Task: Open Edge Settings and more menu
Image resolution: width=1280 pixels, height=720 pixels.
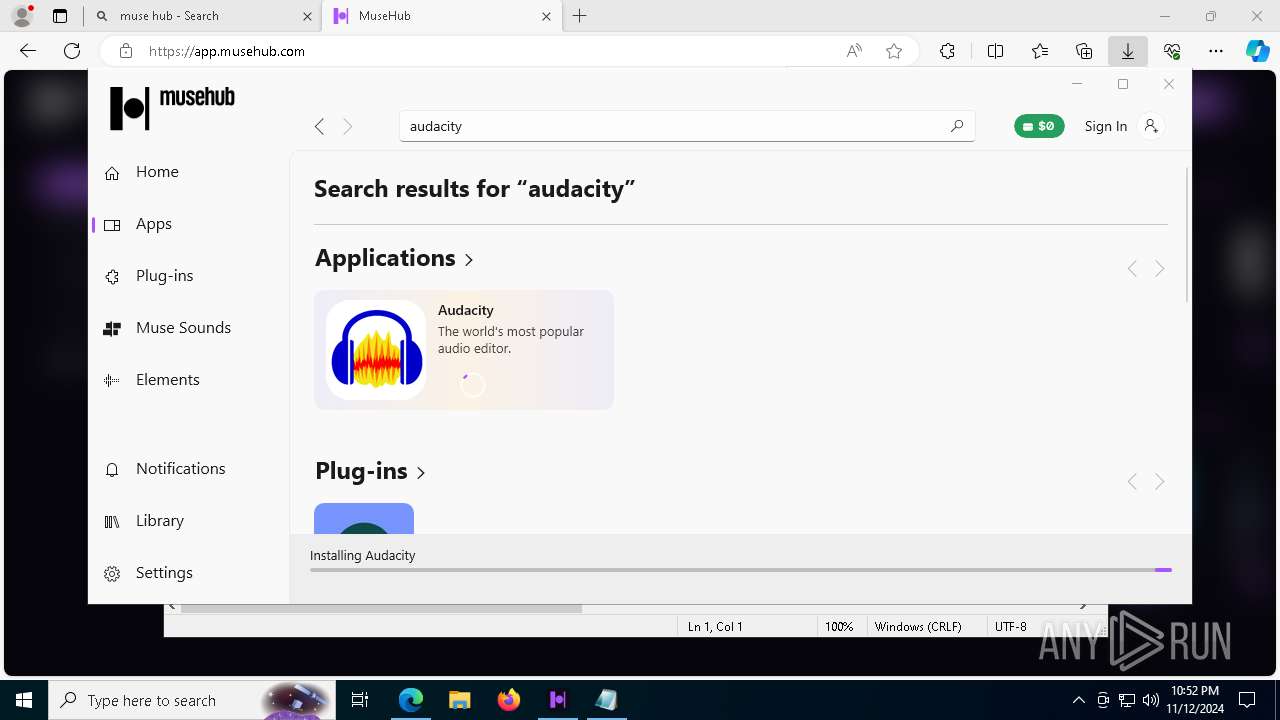Action: pos(1216,51)
